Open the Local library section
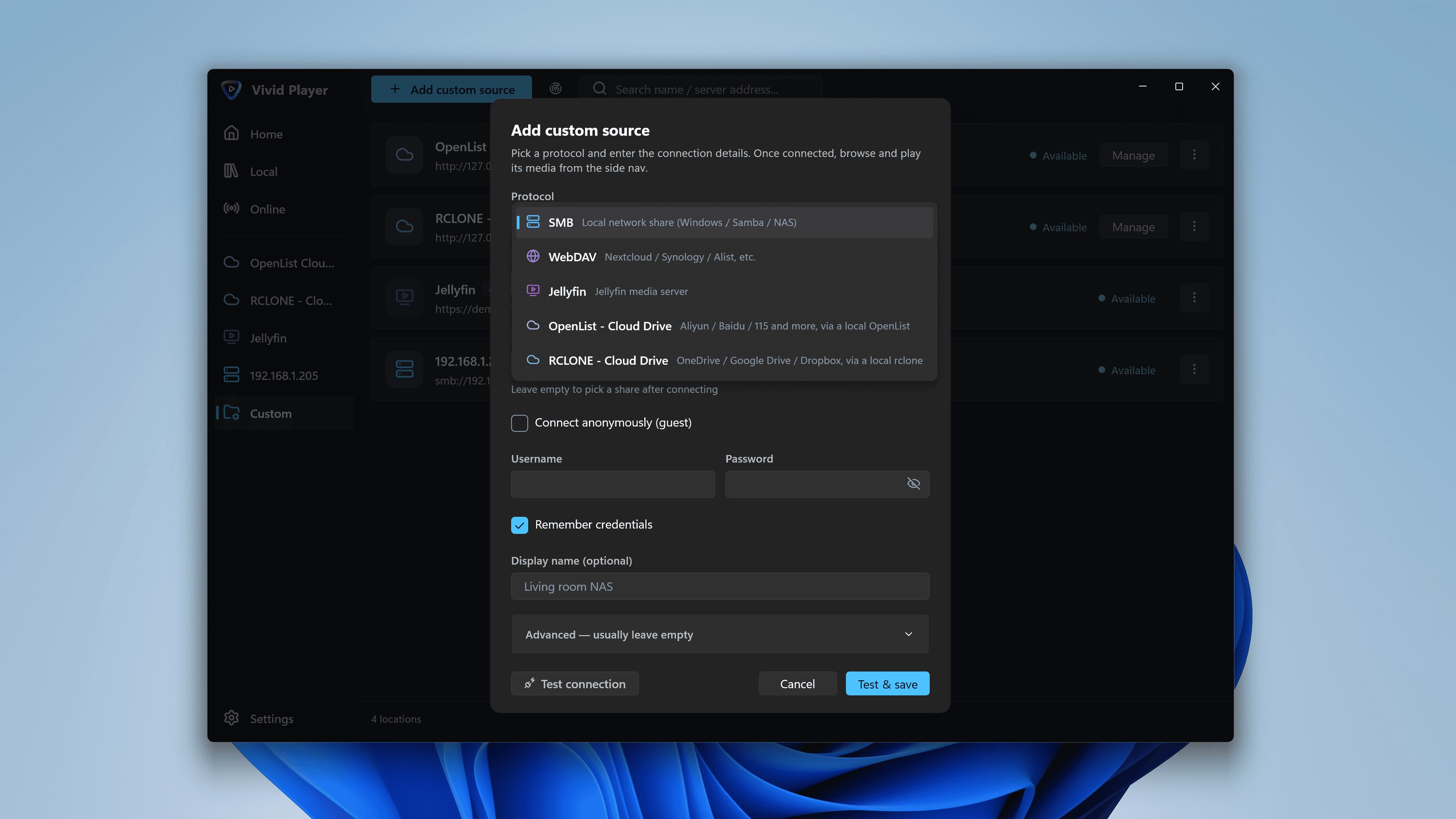The width and height of the screenshot is (1456, 819). point(284,171)
